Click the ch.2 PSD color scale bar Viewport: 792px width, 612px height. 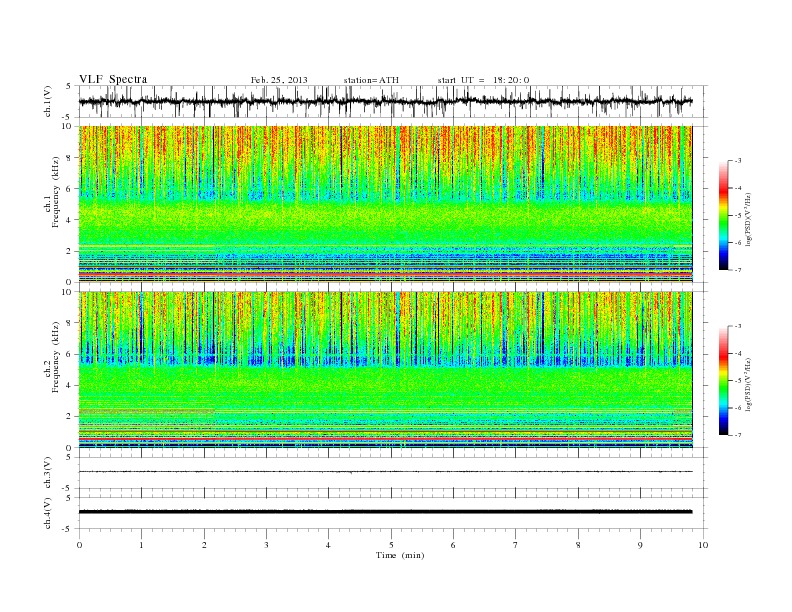(724, 380)
